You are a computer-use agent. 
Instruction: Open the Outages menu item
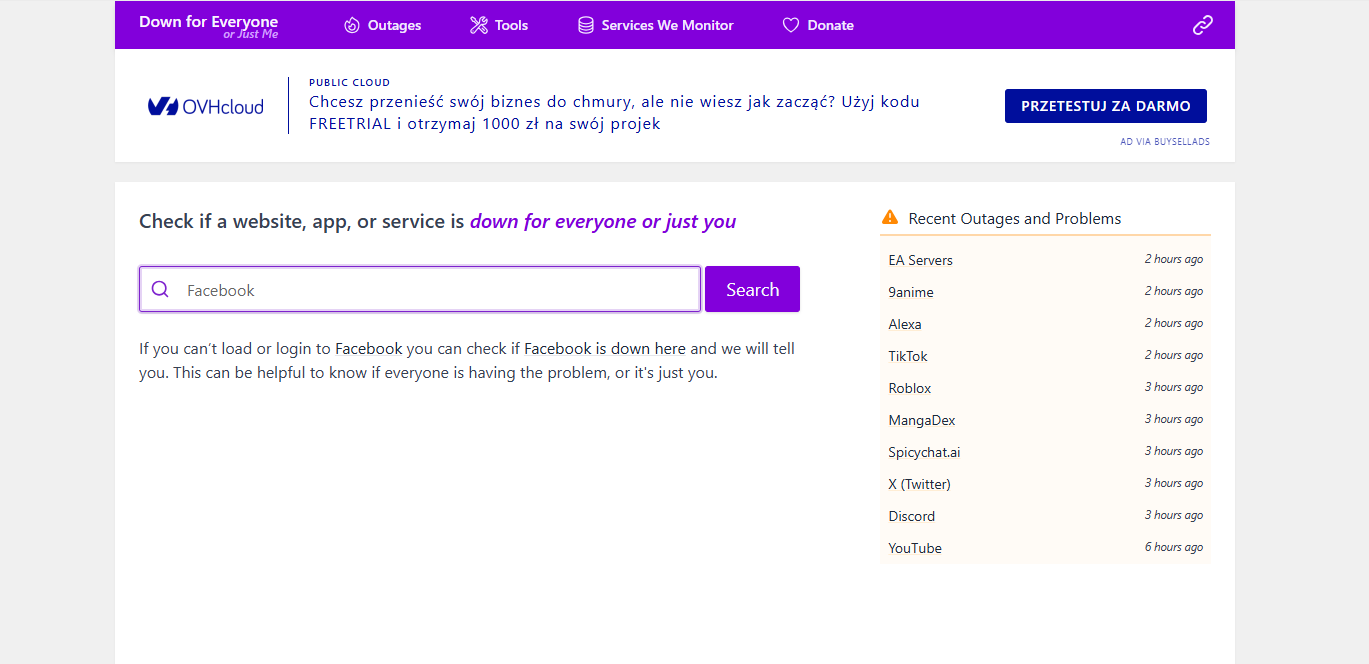(394, 25)
